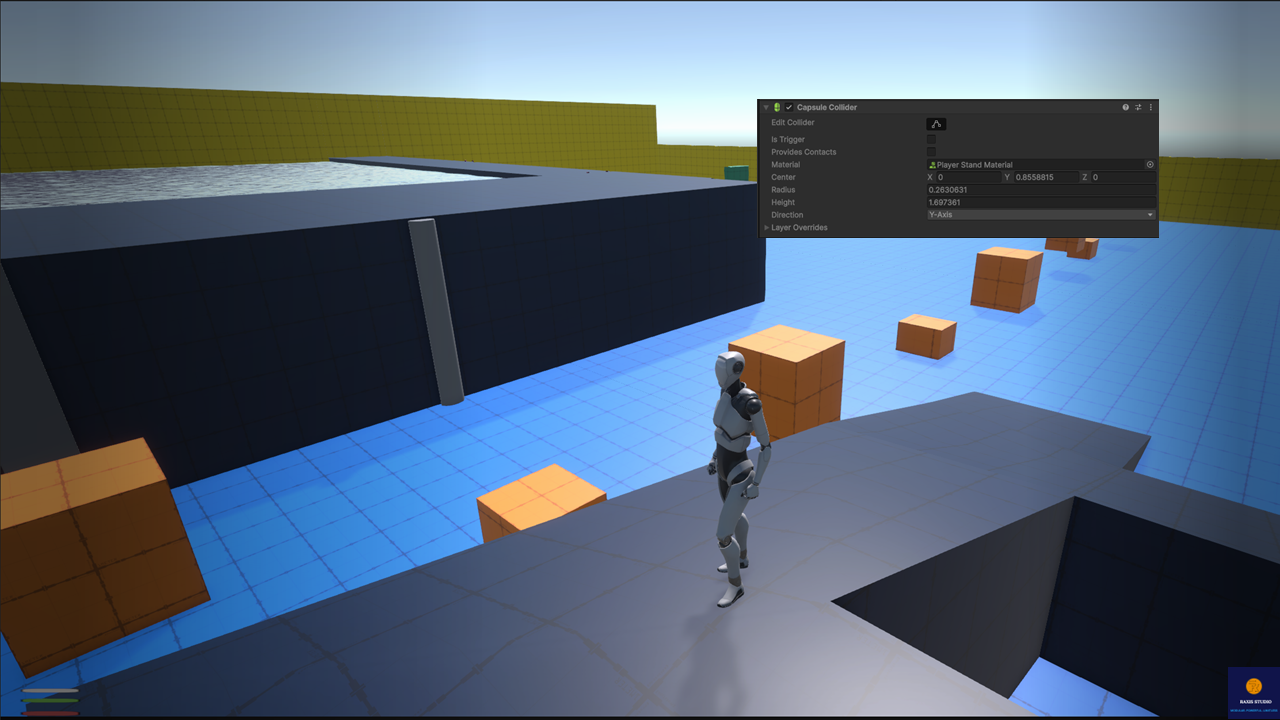This screenshot has height=720, width=1280.
Task: Click the Radius value field
Action: [x=1040, y=190]
